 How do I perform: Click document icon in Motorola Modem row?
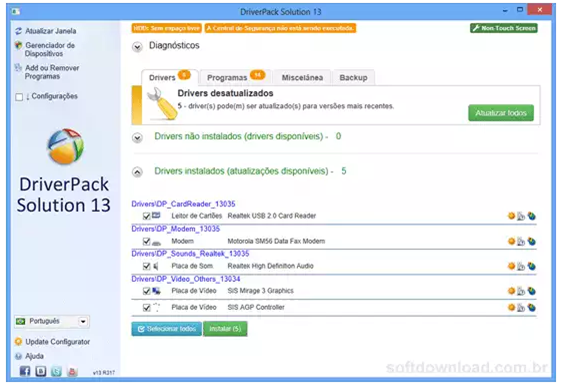[x=521, y=242]
